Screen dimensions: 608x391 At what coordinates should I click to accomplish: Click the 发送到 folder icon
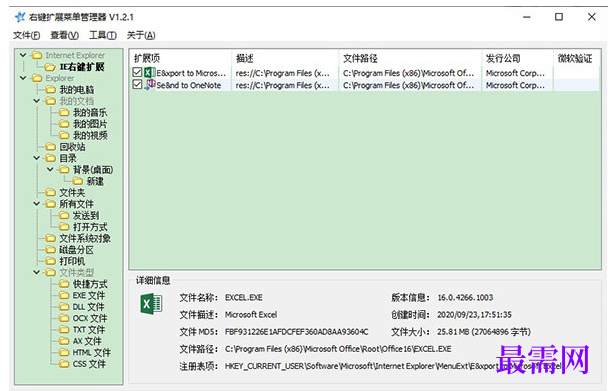pos(64,215)
